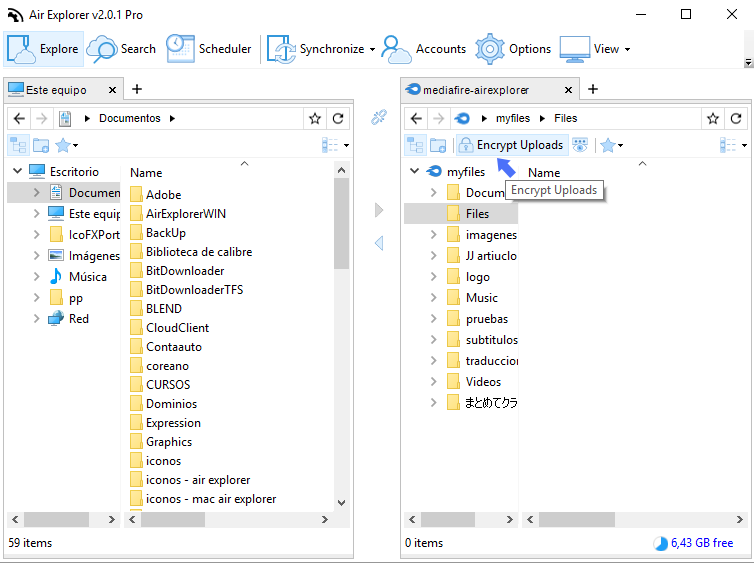Expand the Imágenes tree node
The image size is (754, 563).
click(x=36, y=255)
